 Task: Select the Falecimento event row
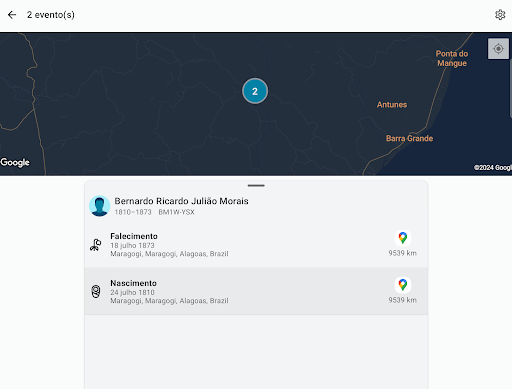[x=256, y=244]
